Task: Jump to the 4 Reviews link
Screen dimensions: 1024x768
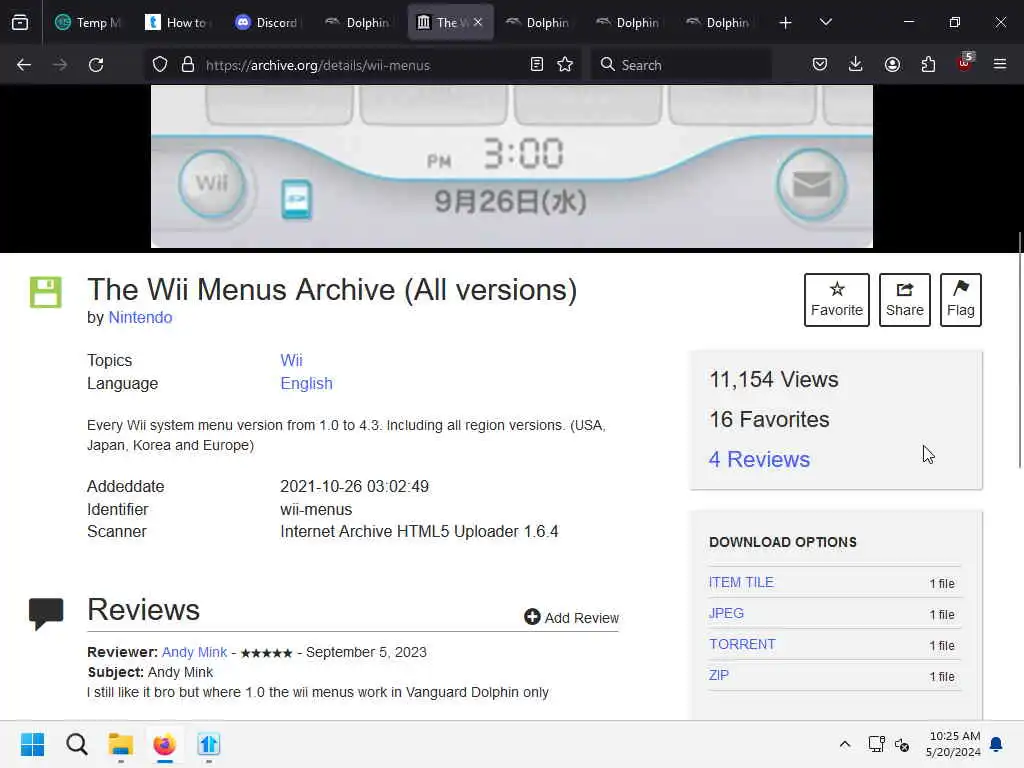Action: coord(760,459)
